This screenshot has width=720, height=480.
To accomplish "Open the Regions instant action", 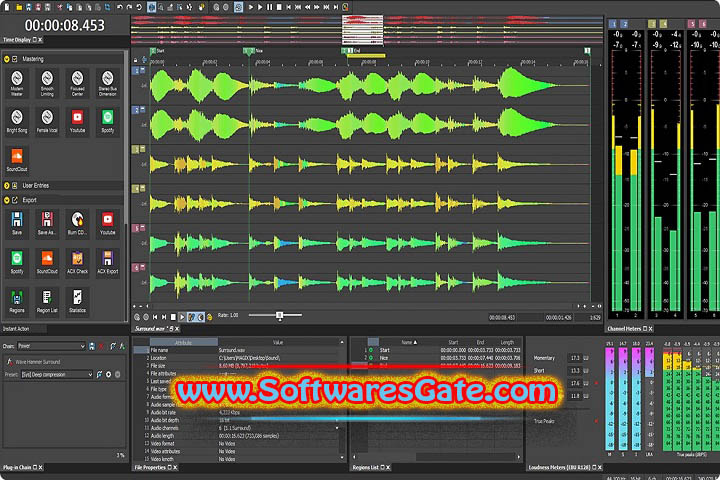I will click(x=17, y=301).
